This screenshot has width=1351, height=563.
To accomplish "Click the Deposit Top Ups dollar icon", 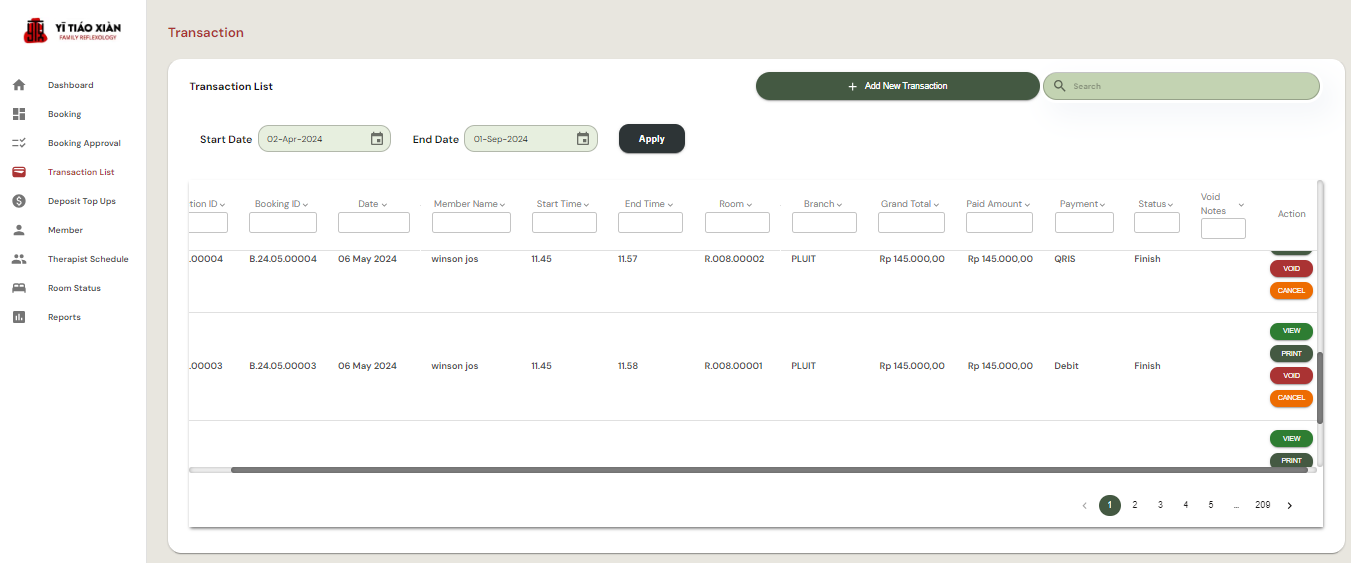I will (x=19, y=201).
